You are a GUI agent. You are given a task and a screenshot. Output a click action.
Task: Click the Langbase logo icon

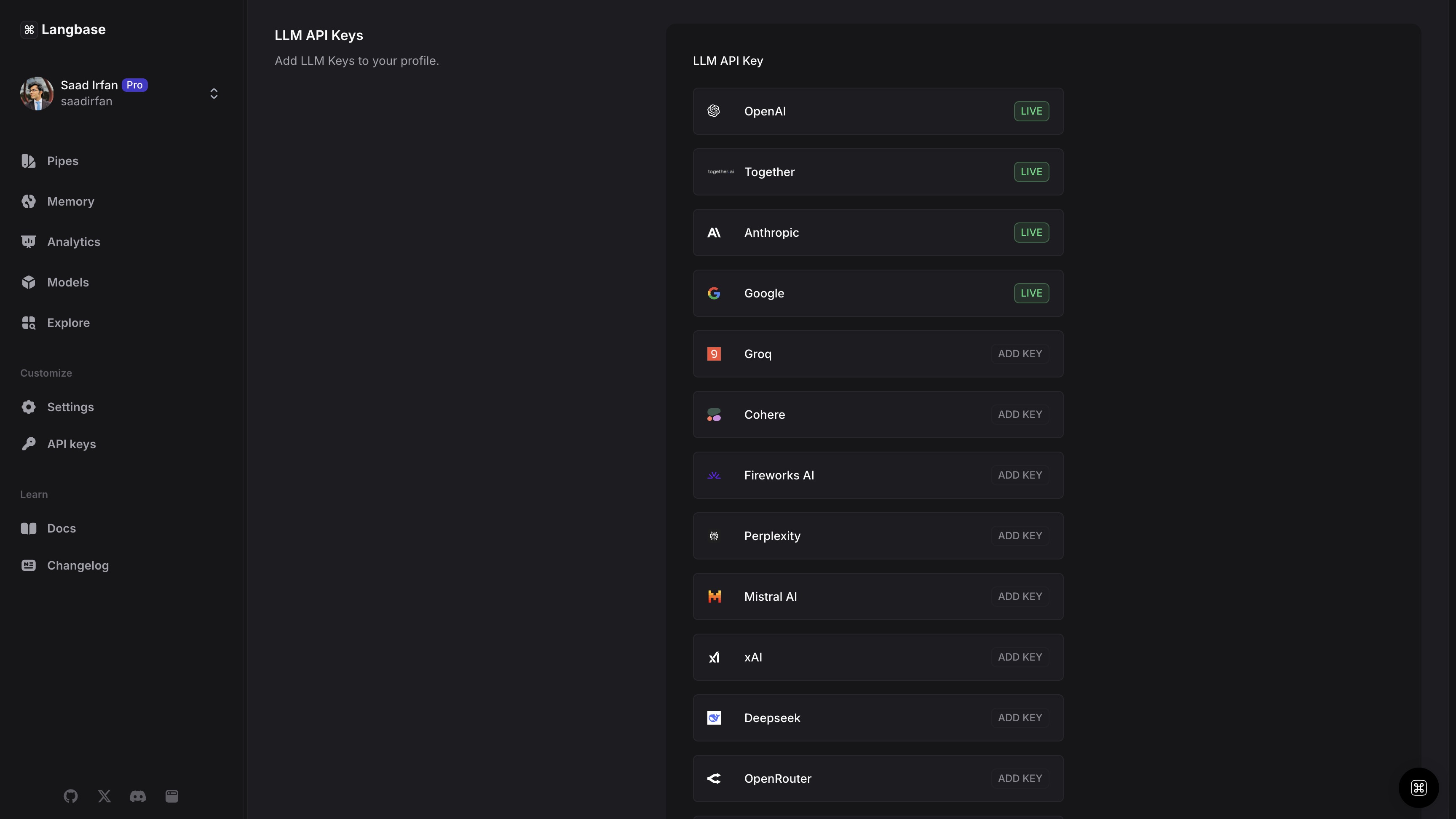coord(29,29)
